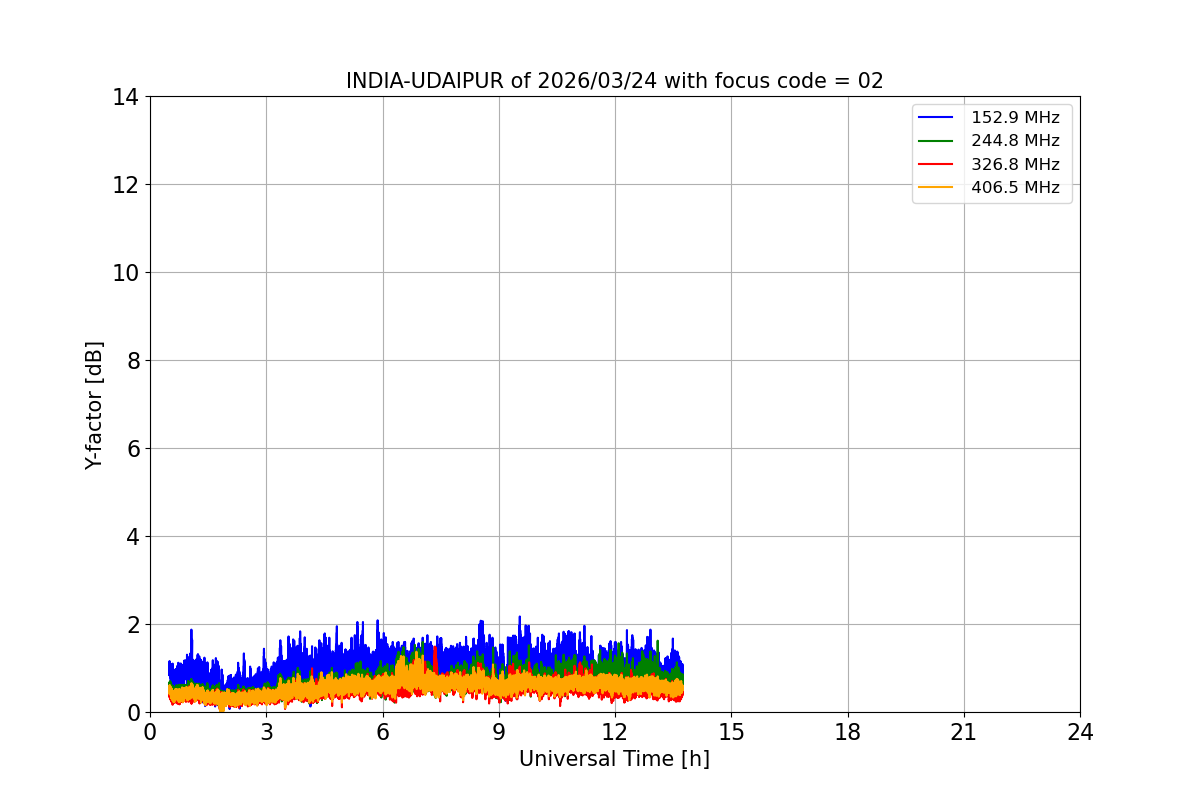Click the y-axis tick label '14'
This screenshot has height=800, width=1200.
click(x=126, y=97)
